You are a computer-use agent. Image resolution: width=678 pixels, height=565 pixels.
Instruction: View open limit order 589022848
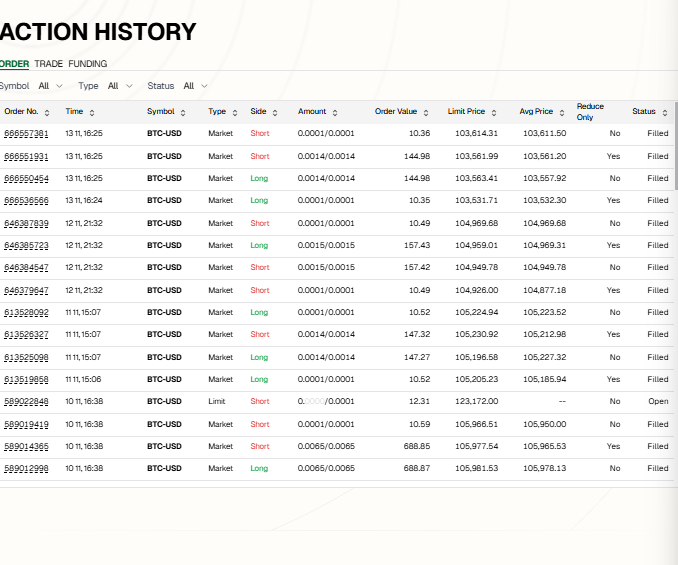[x=26, y=402]
